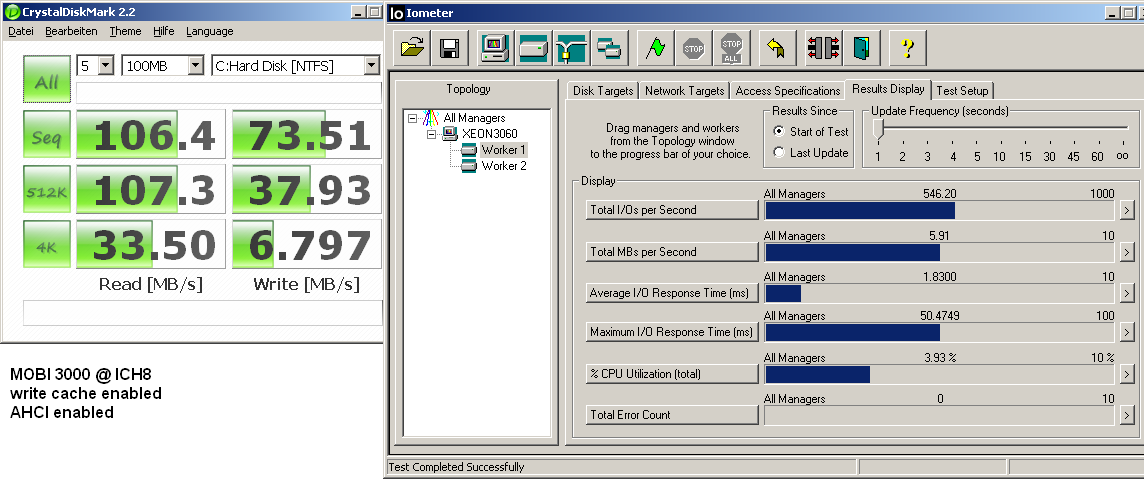Run all benchmarks with the All button
The width and height of the screenshot is (1144, 479).
(47, 80)
